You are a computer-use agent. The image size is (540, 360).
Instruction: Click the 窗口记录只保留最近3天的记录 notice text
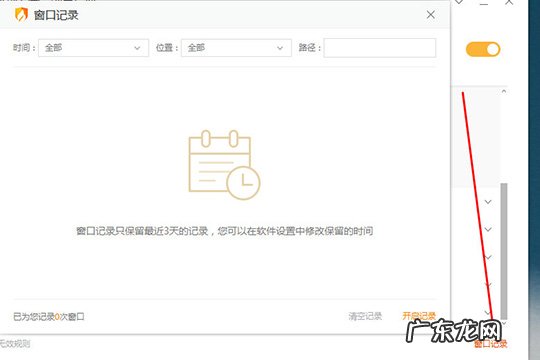click(x=225, y=231)
